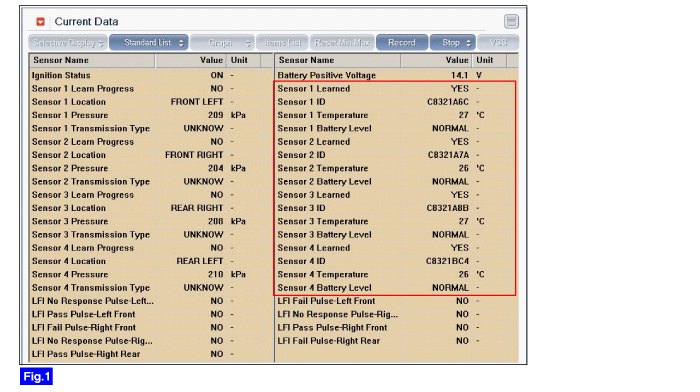Click the Items List button
The image size is (700, 392).
(x=282, y=43)
